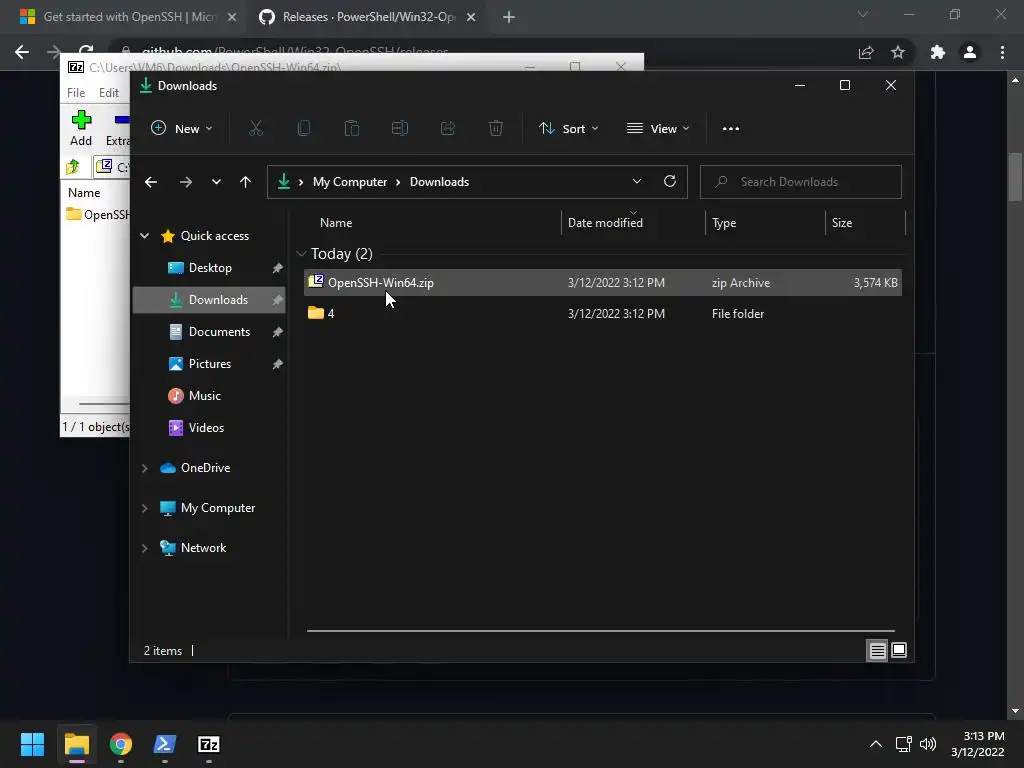The width and height of the screenshot is (1024, 768).
Task: Click File Explorer in the taskbar
Action: coord(77,744)
